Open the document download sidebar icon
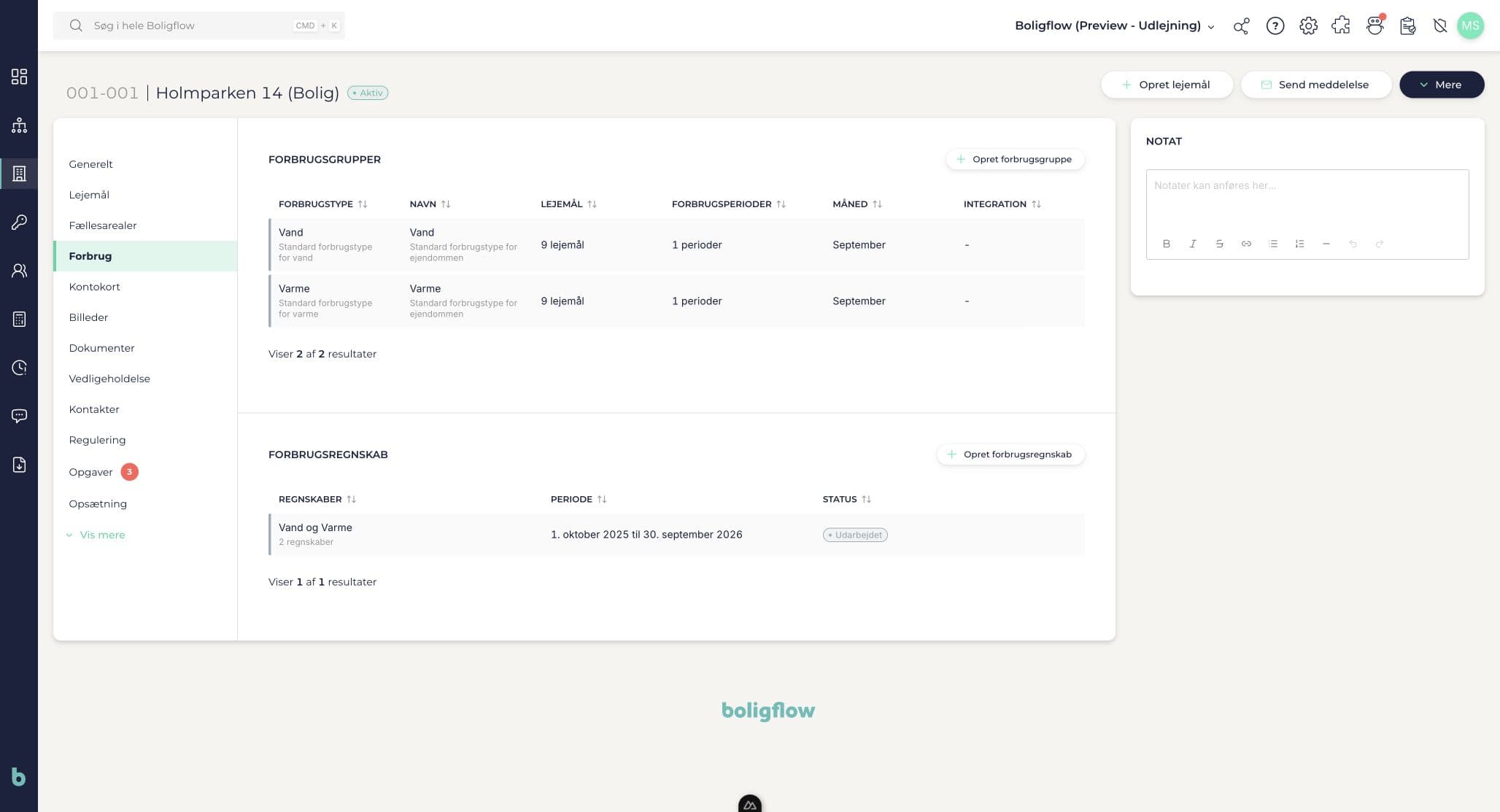 click(x=19, y=465)
